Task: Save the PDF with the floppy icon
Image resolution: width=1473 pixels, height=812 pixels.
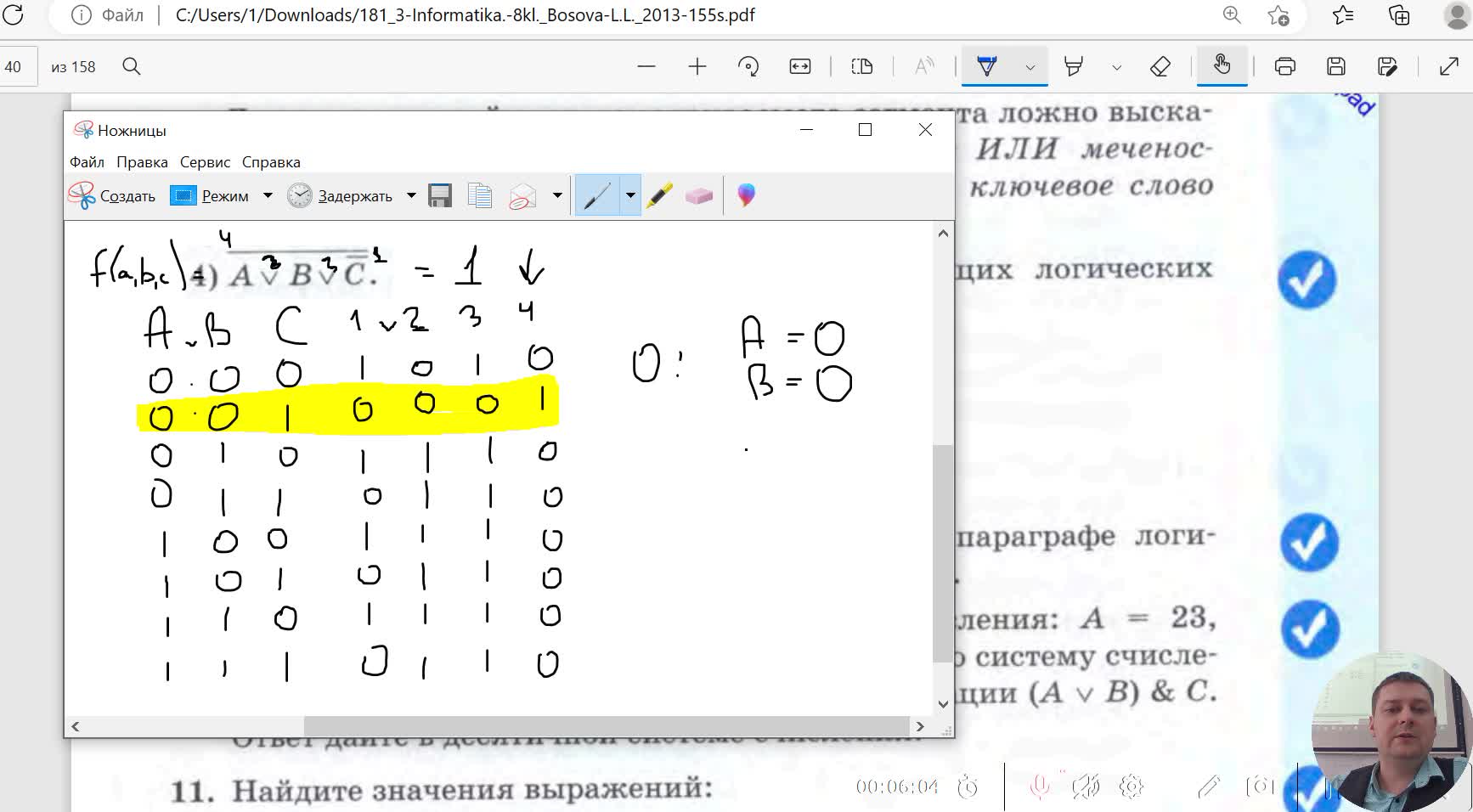Action: point(1336,66)
